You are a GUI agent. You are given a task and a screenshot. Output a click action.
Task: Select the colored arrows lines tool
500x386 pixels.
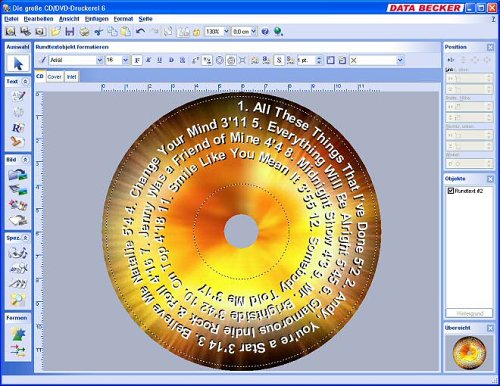[18, 350]
